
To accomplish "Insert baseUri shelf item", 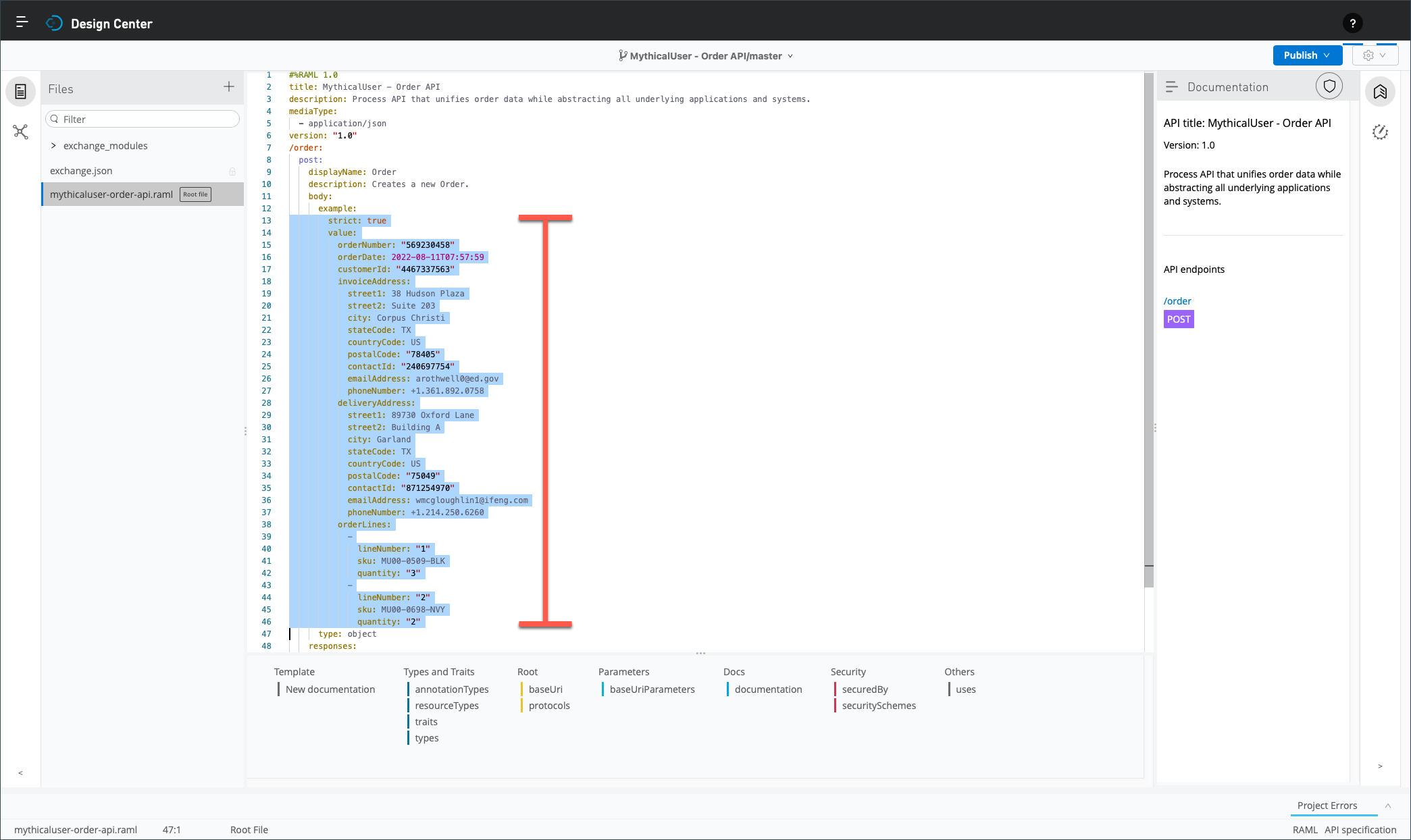I will tap(545, 689).
